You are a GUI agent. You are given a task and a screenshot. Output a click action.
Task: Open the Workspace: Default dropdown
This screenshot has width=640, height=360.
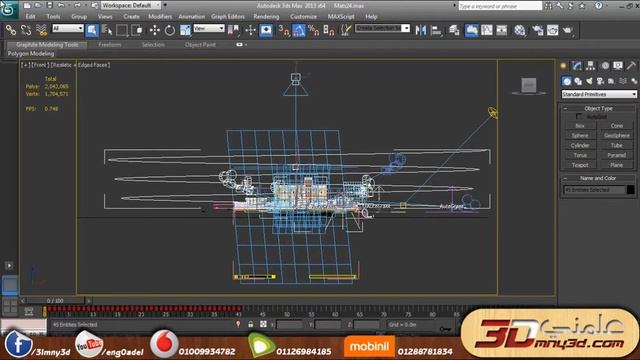(131, 6)
